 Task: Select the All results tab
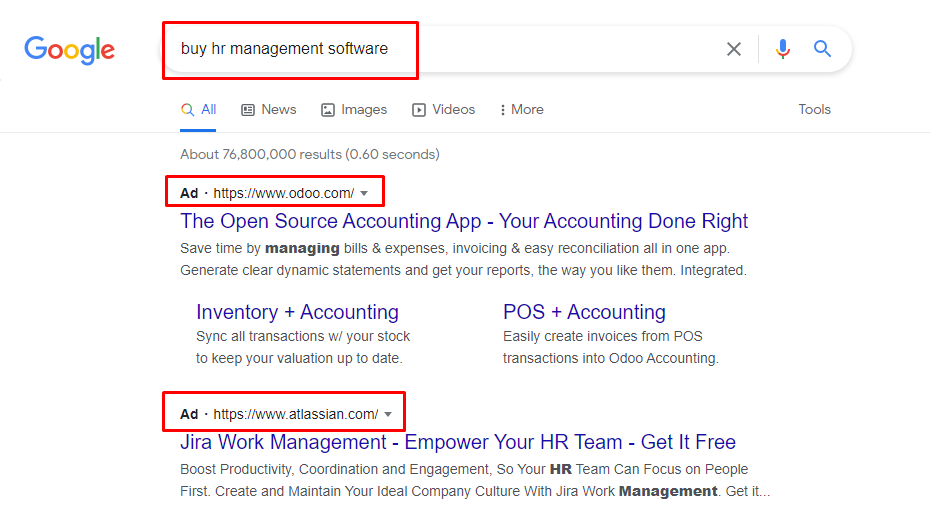tap(199, 110)
